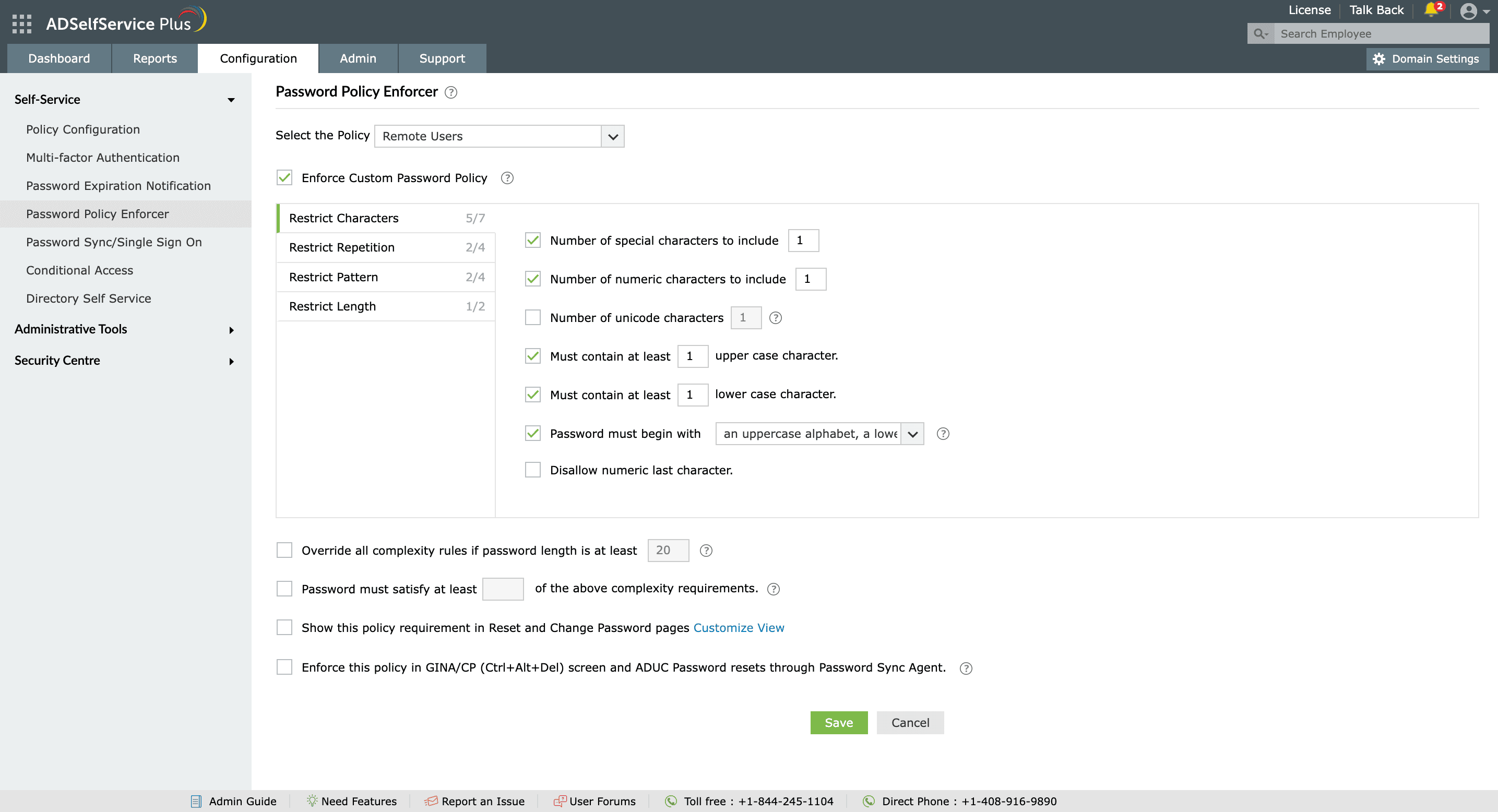The image size is (1498, 812).
Task: Click the Password Policy Enforcer help icon
Action: tap(451, 92)
